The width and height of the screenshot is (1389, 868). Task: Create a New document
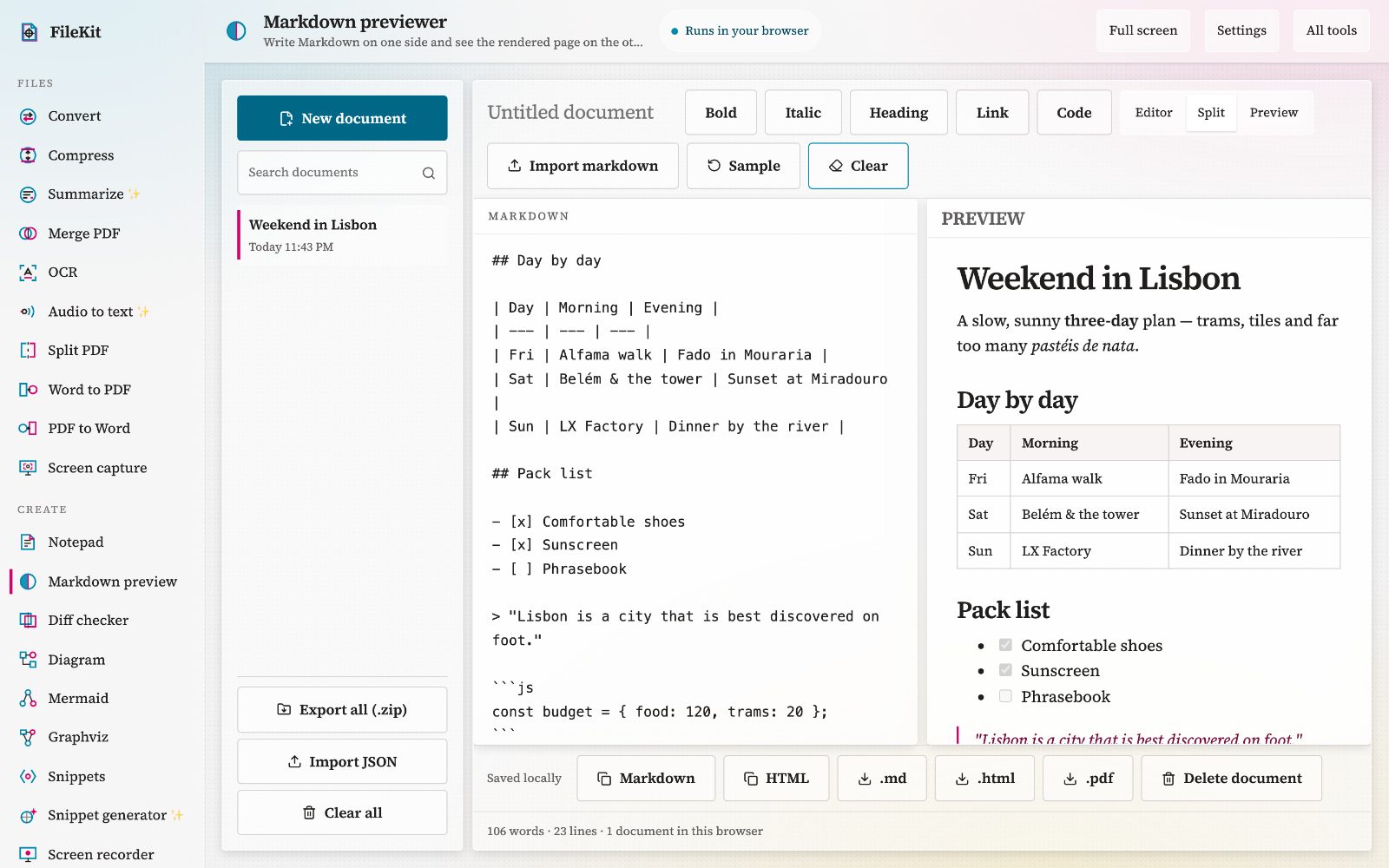(x=342, y=118)
